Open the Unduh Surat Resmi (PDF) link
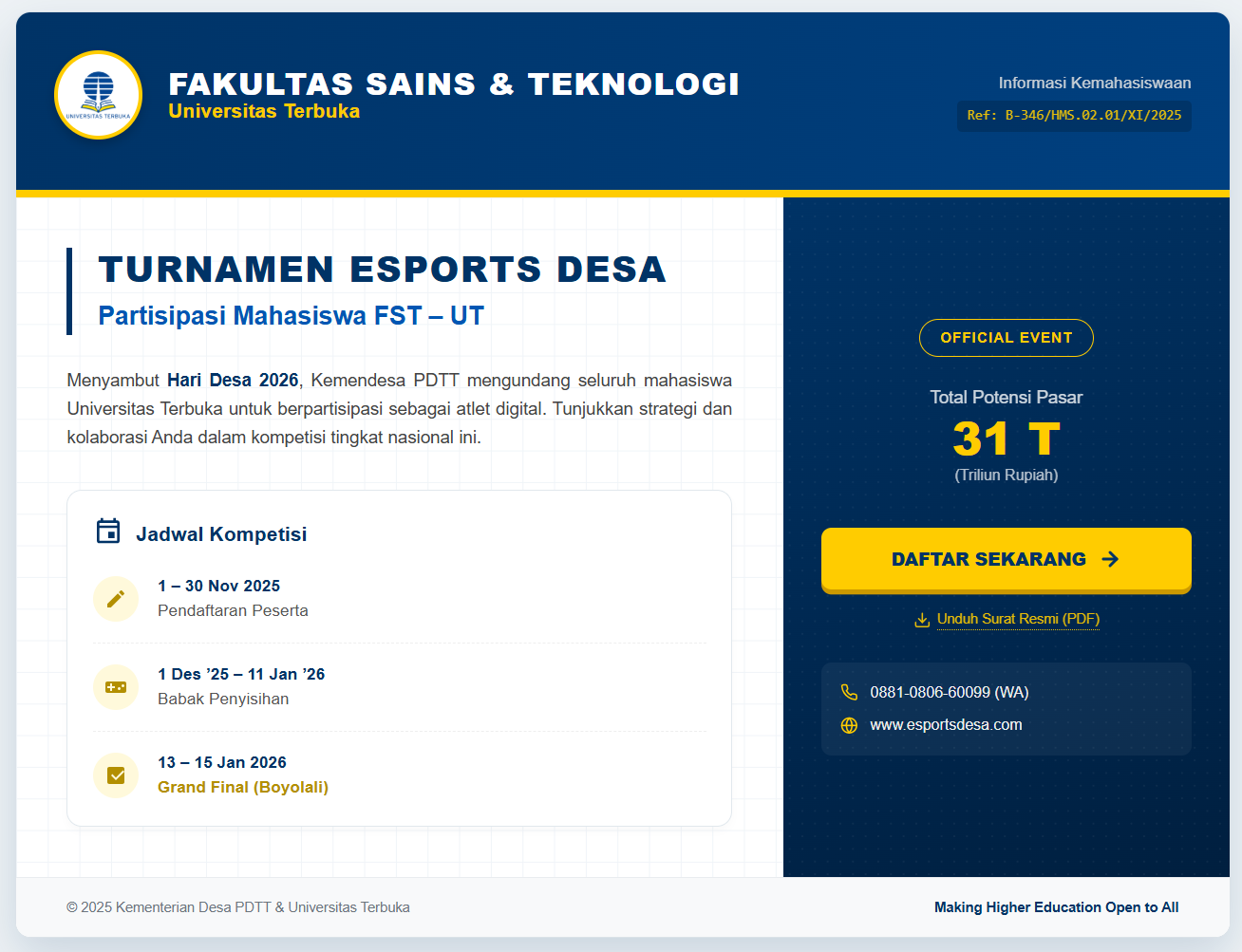The width and height of the screenshot is (1242, 952). 1018,619
